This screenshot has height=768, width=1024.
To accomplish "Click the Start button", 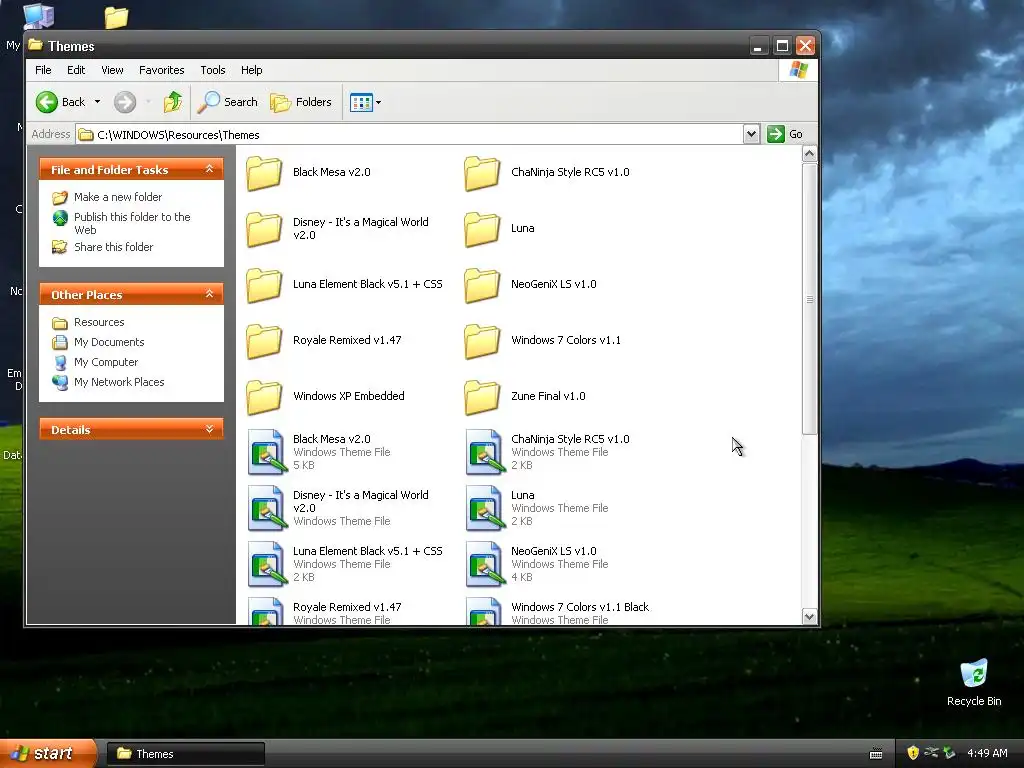I will pos(48,753).
